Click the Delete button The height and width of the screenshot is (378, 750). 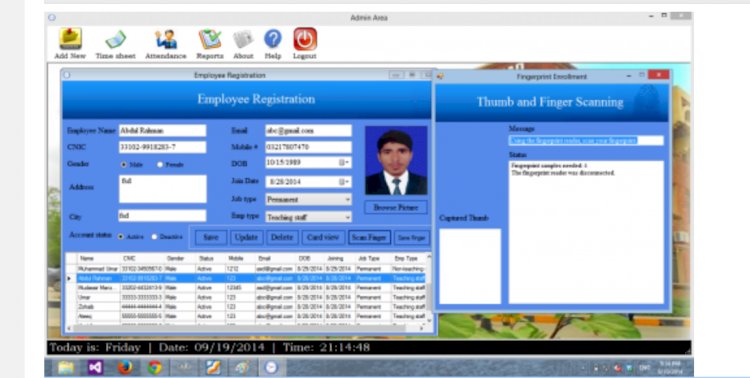click(x=282, y=237)
